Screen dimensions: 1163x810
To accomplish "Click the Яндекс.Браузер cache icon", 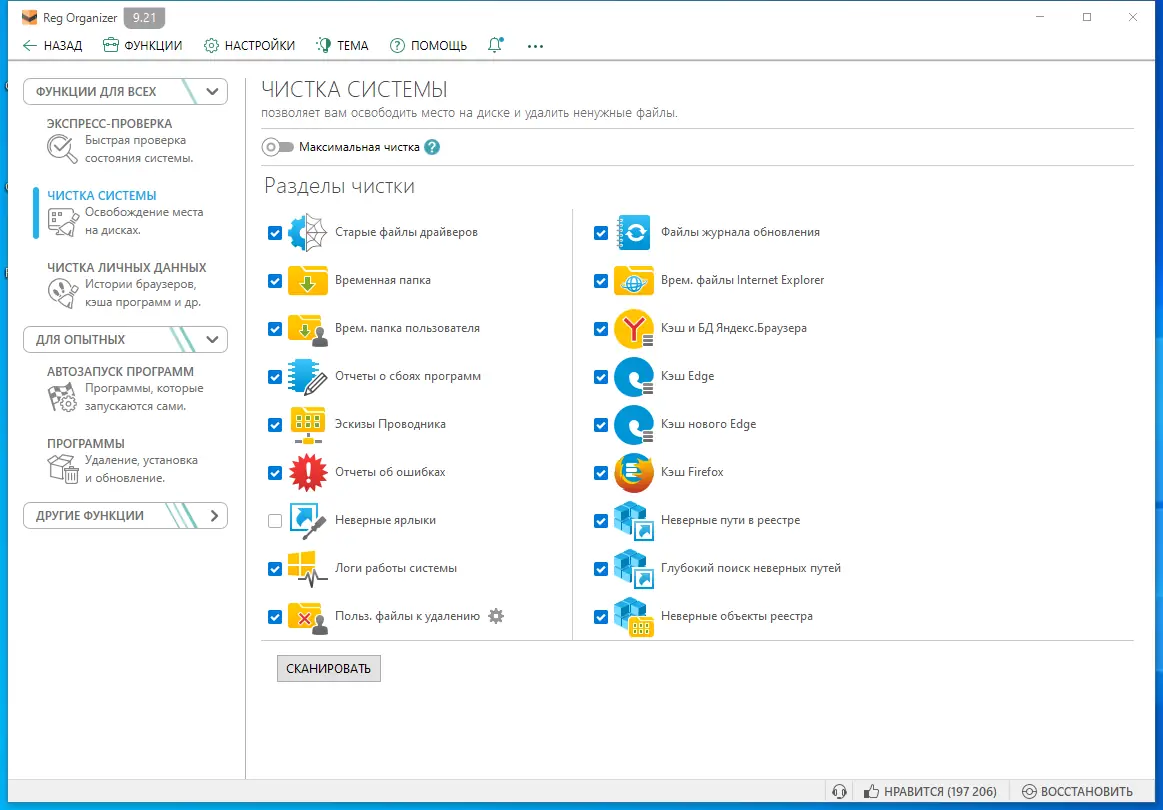I will point(633,329).
